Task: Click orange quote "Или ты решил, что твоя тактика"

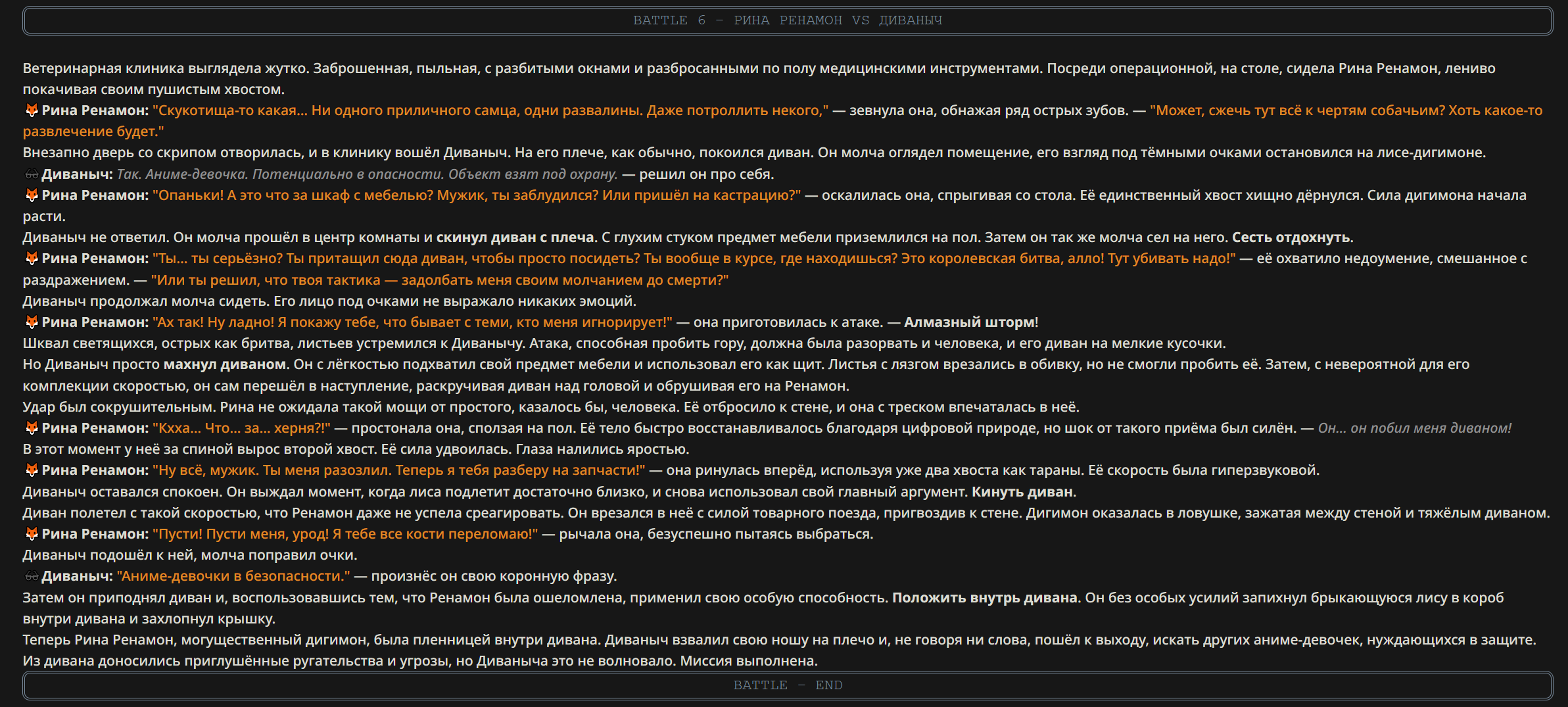Action: [x=266, y=280]
